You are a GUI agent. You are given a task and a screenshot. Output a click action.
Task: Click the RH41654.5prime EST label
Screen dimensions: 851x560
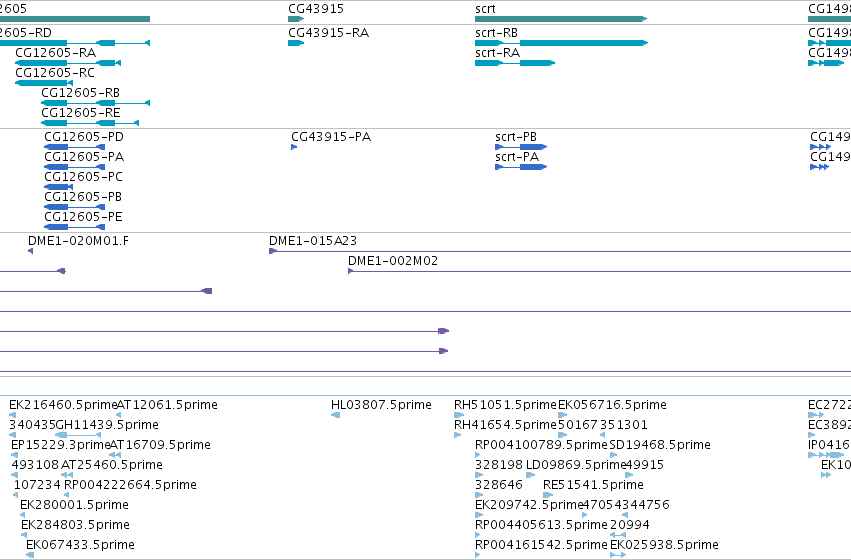(x=506, y=425)
